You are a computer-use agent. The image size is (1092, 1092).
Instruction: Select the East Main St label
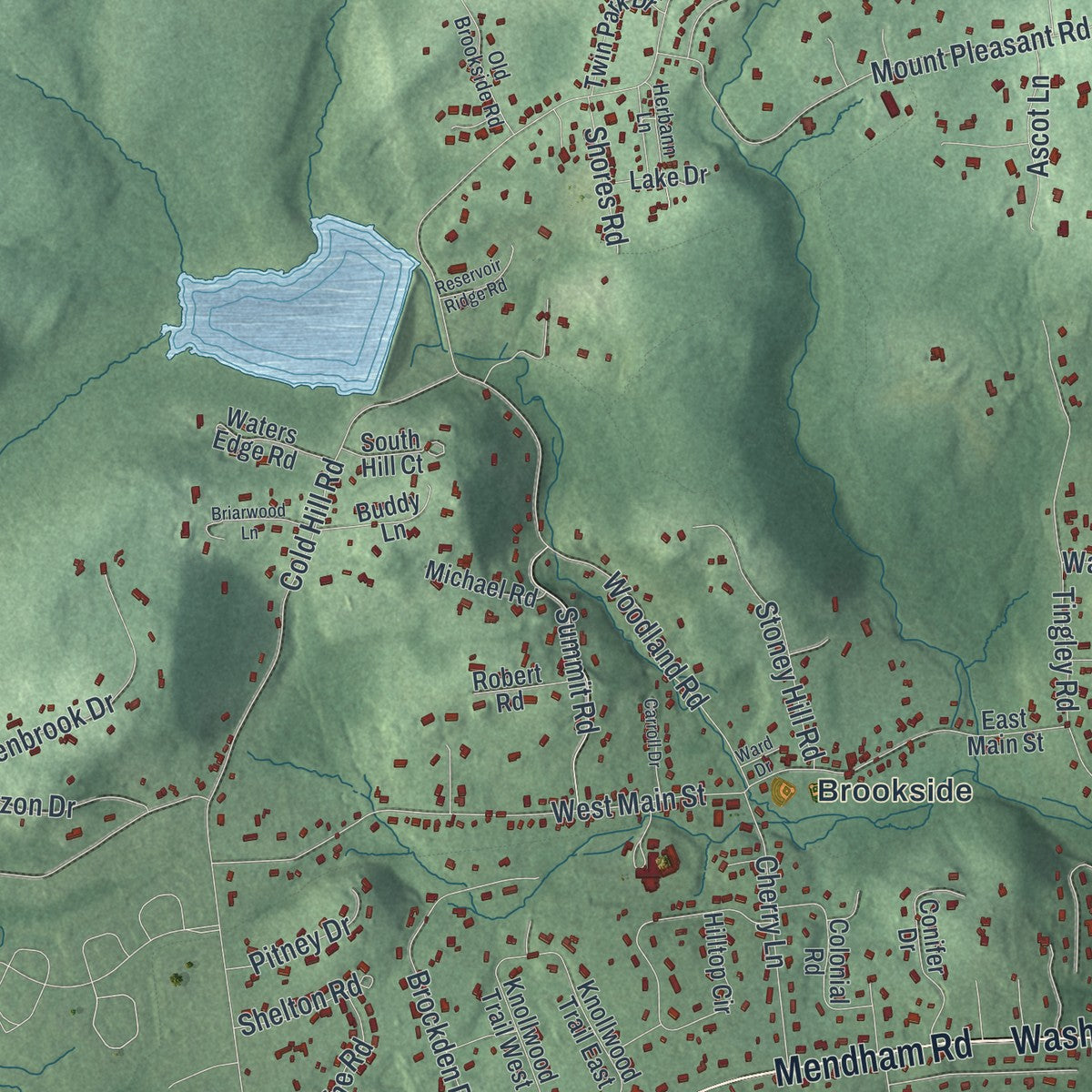1005,733
